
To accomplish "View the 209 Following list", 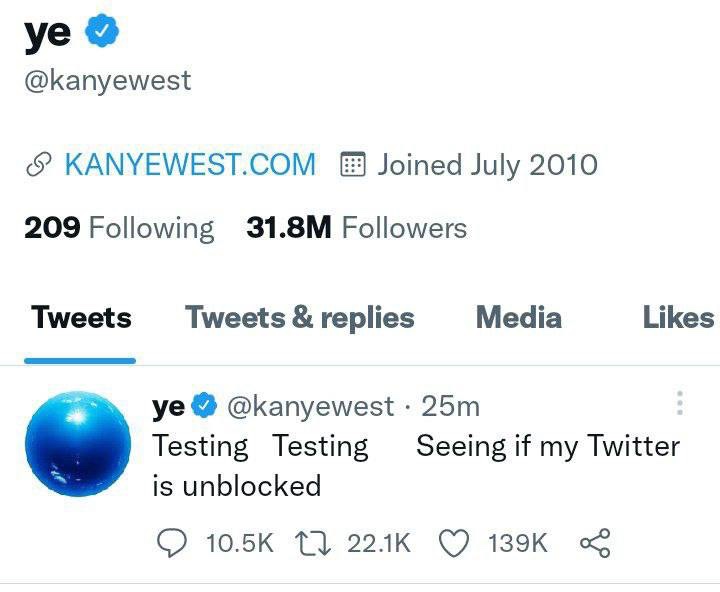I will click(119, 228).
